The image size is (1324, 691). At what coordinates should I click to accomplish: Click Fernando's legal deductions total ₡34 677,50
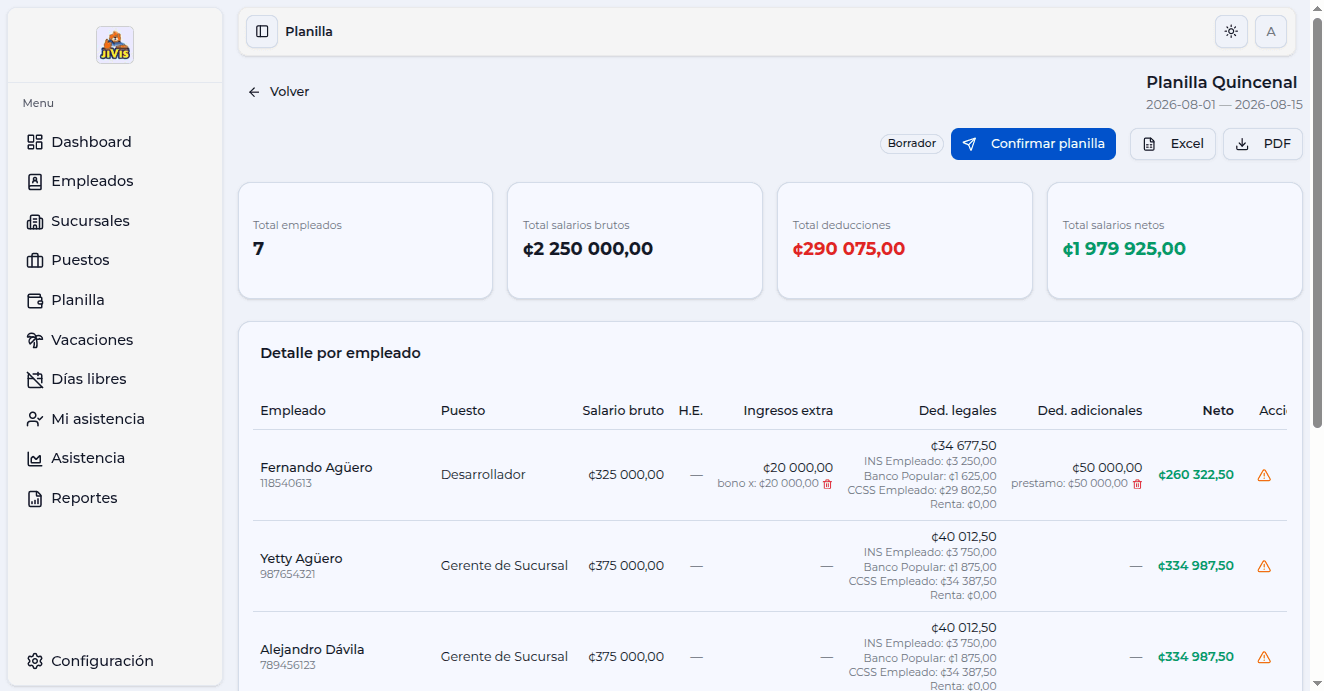[x=963, y=446]
